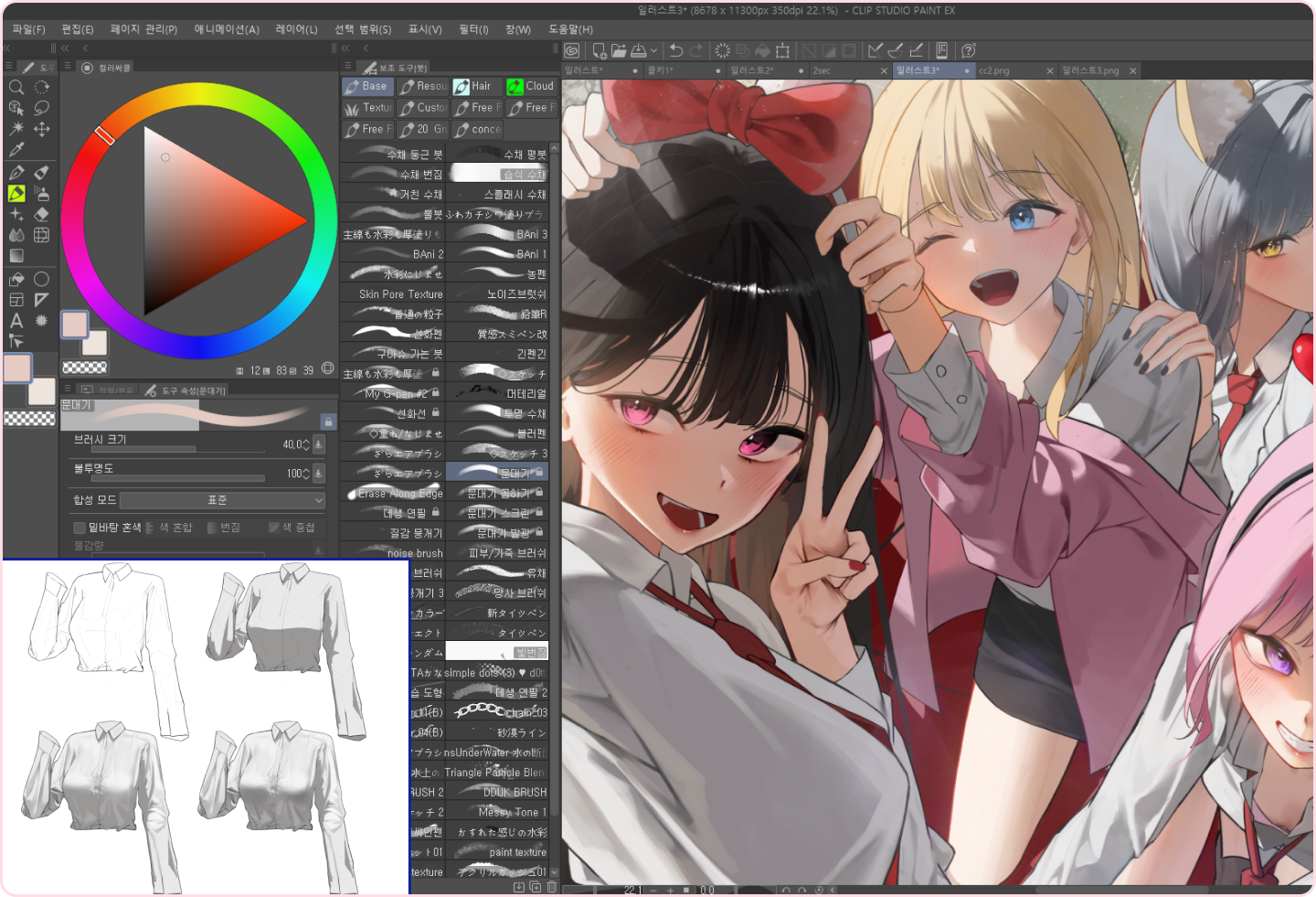Viewport: 1316px width, 897px height.
Task: Select the sub color swatch under color circle
Action: point(94,343)
